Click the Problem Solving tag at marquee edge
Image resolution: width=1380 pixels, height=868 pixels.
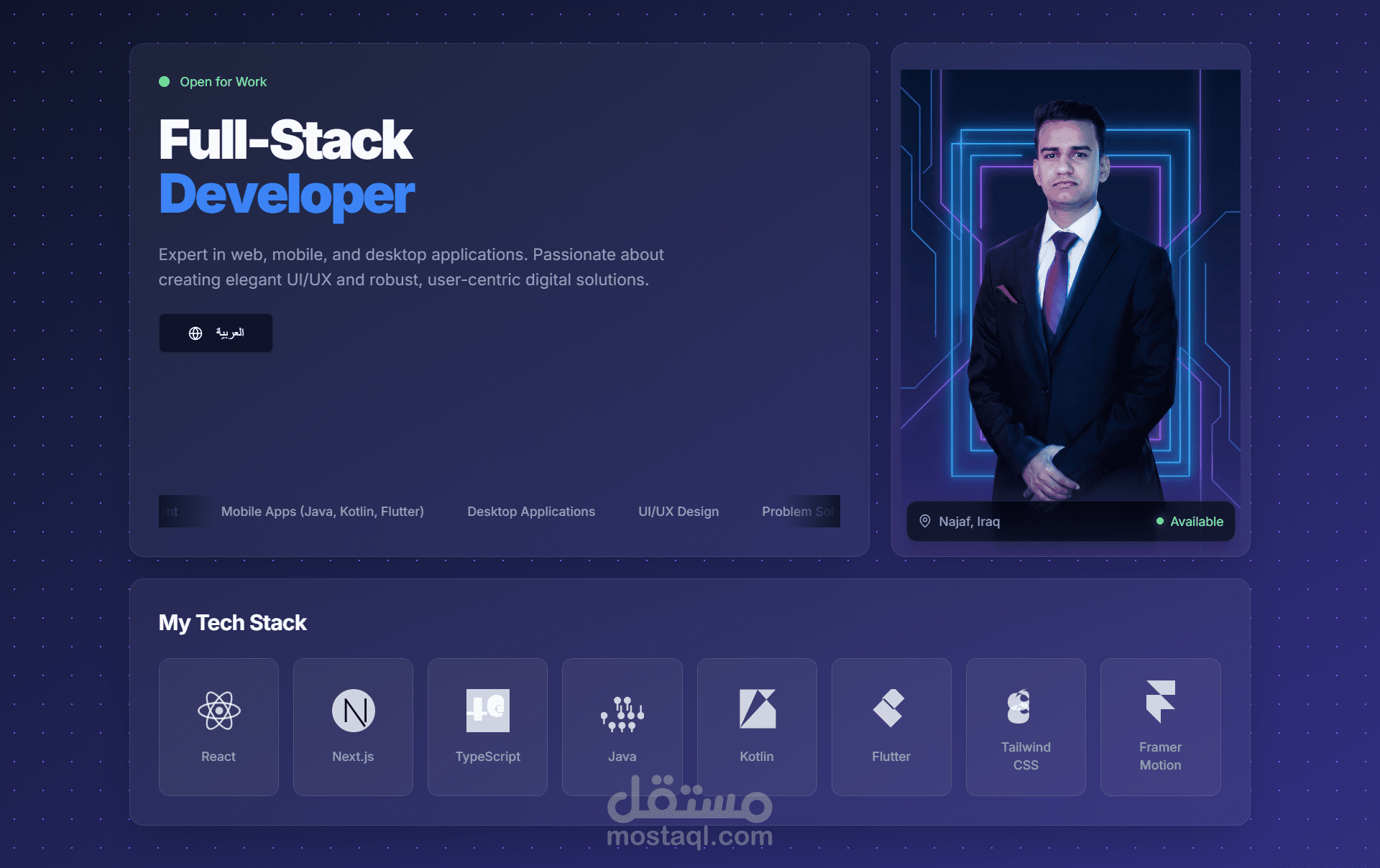tap(799, 512)
